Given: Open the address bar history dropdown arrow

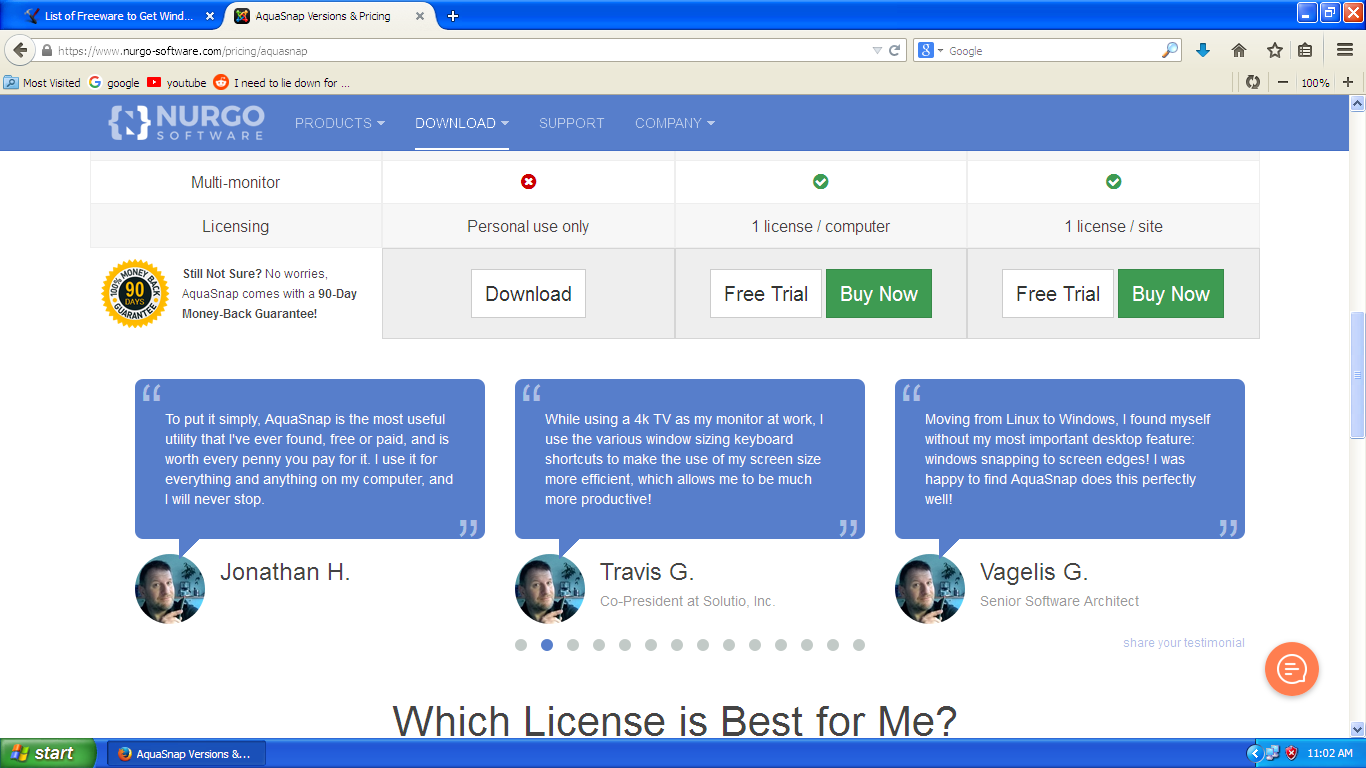Looking at the screenshot, I should click(877, 50).
